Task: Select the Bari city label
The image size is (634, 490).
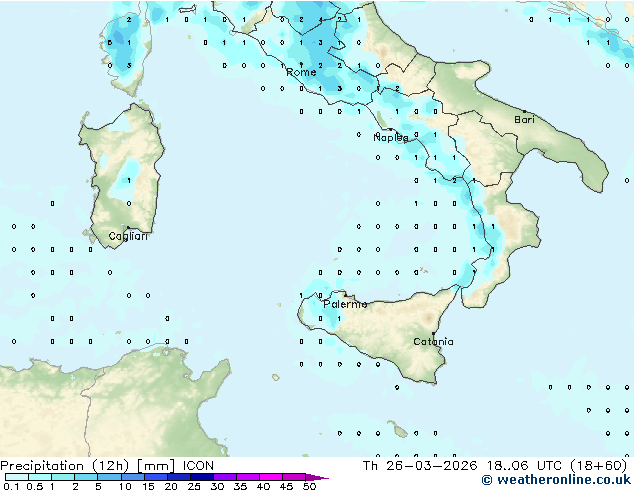Action: [x=524, y=119]
